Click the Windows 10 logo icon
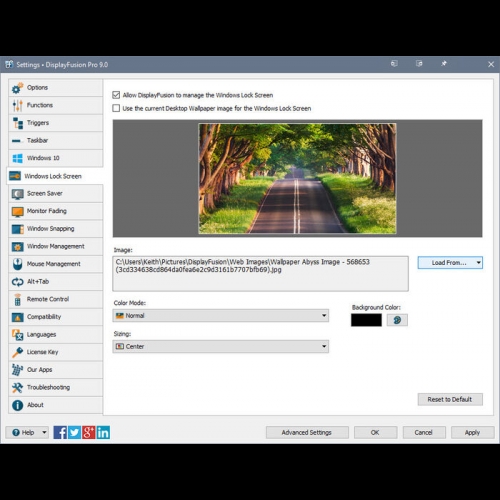 (17, 158)
